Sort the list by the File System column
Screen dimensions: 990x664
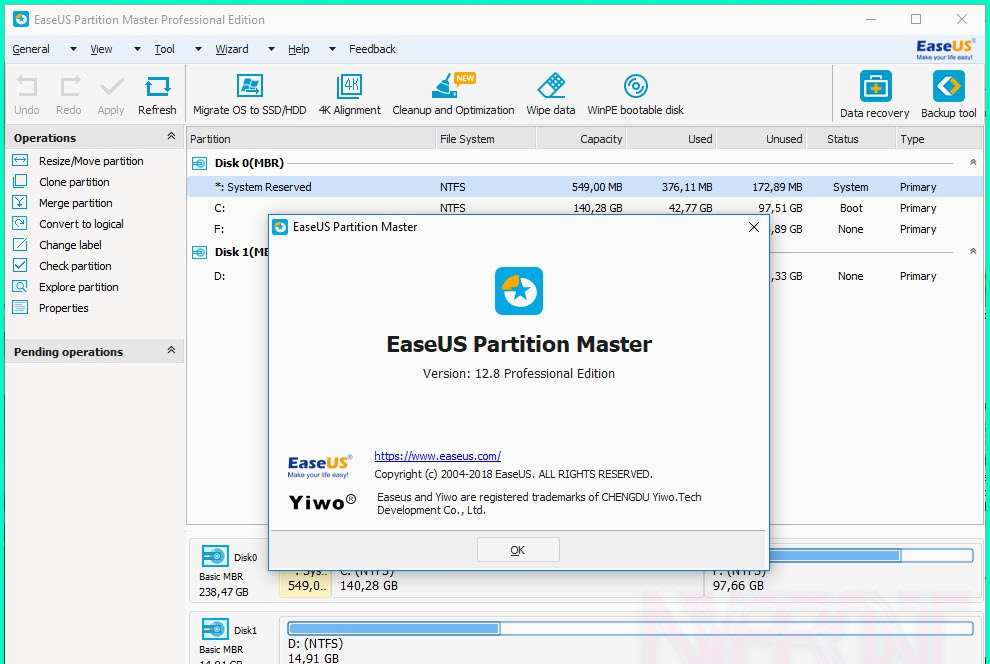486,139
